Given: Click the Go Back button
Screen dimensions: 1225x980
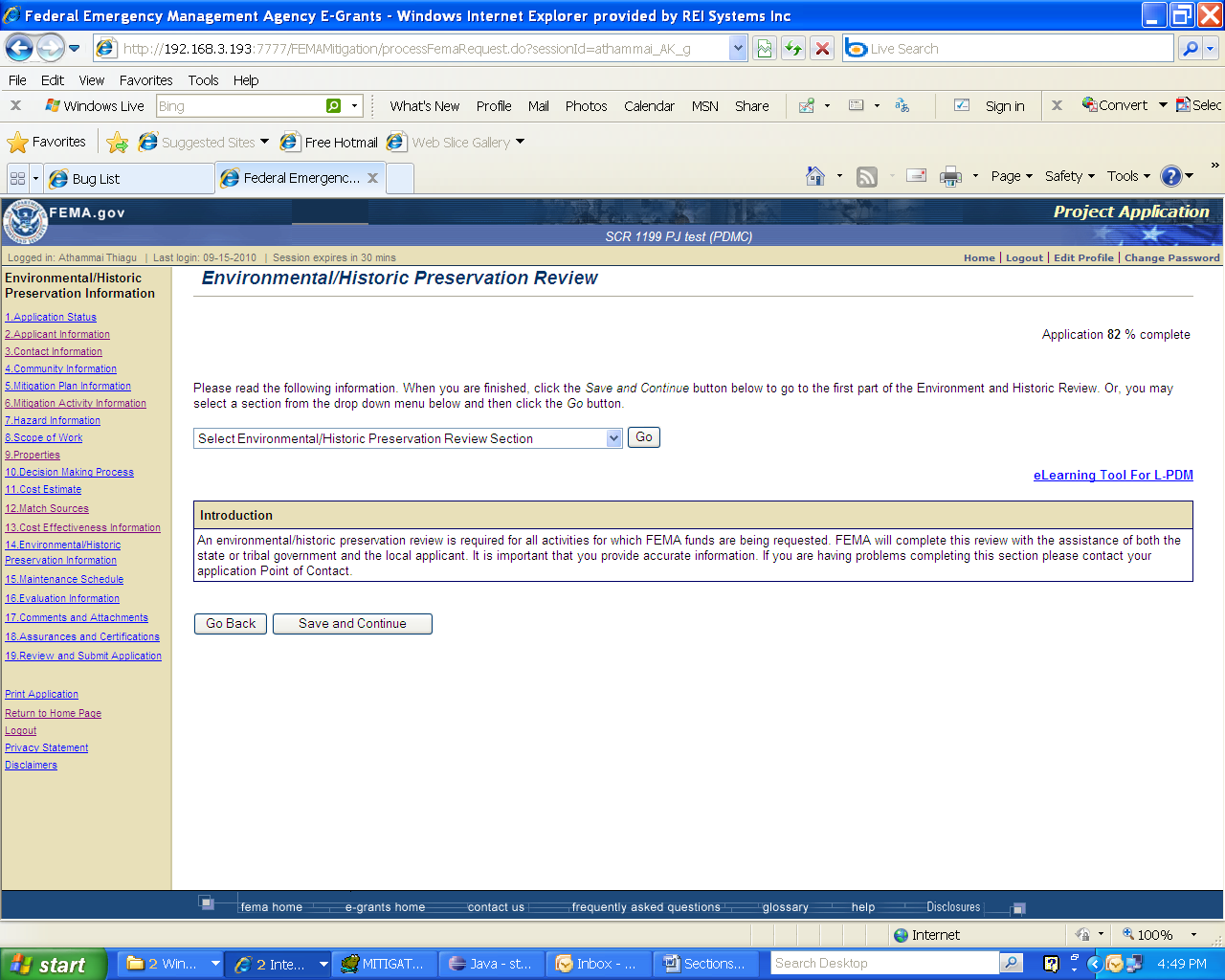Looking at the screenshot, I should (x=231, y=624).
